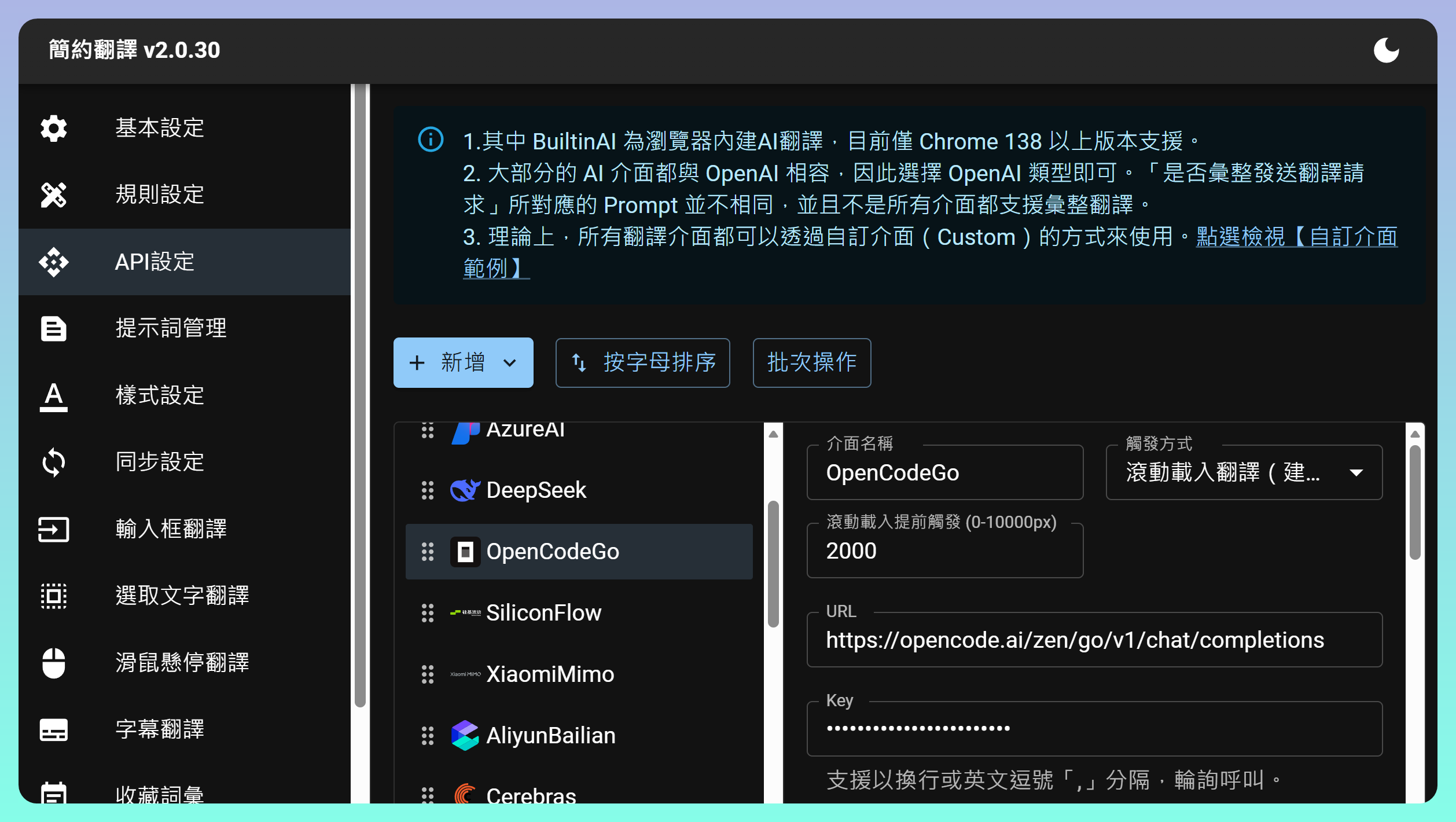Screen dimensions: 1456x822
Task: Click the drag handle beside OpenCodeGo
Action: (x=428, y=552)
